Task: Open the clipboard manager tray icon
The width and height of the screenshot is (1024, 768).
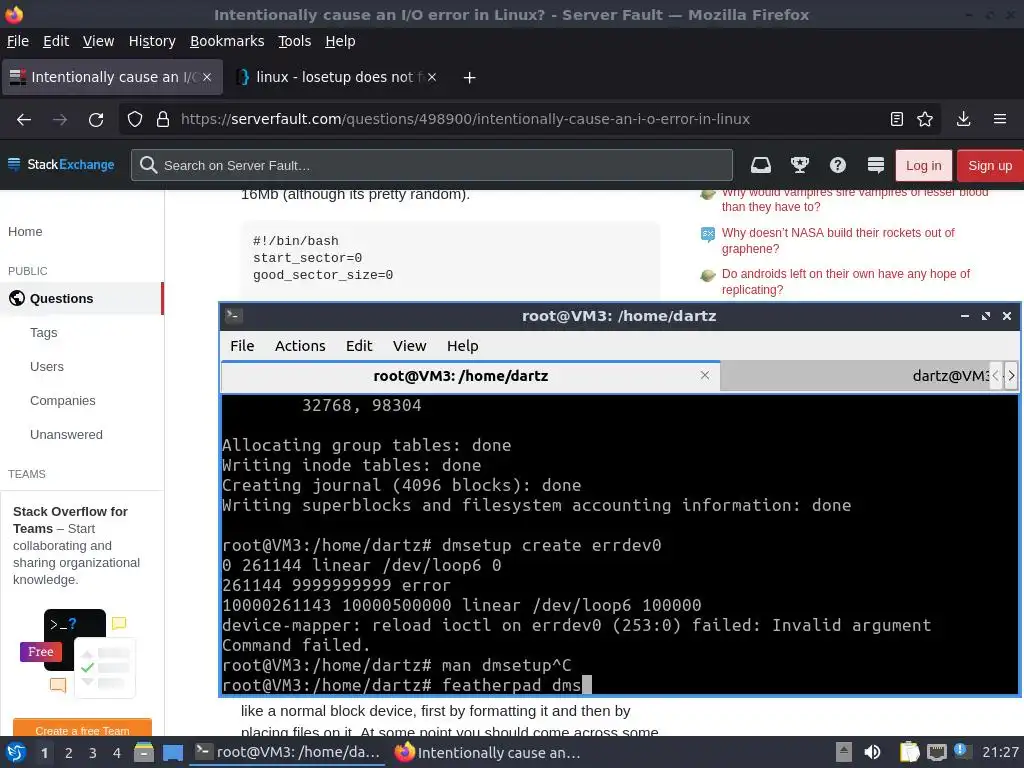Action: tap(909, 752)
